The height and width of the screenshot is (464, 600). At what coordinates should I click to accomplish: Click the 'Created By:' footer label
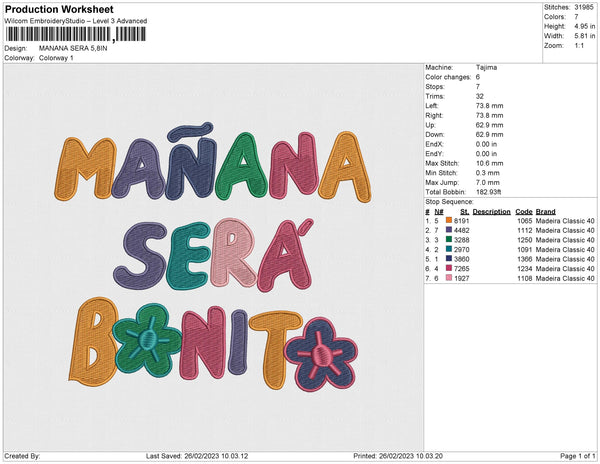pyautogui.click(x=22, y=456)
